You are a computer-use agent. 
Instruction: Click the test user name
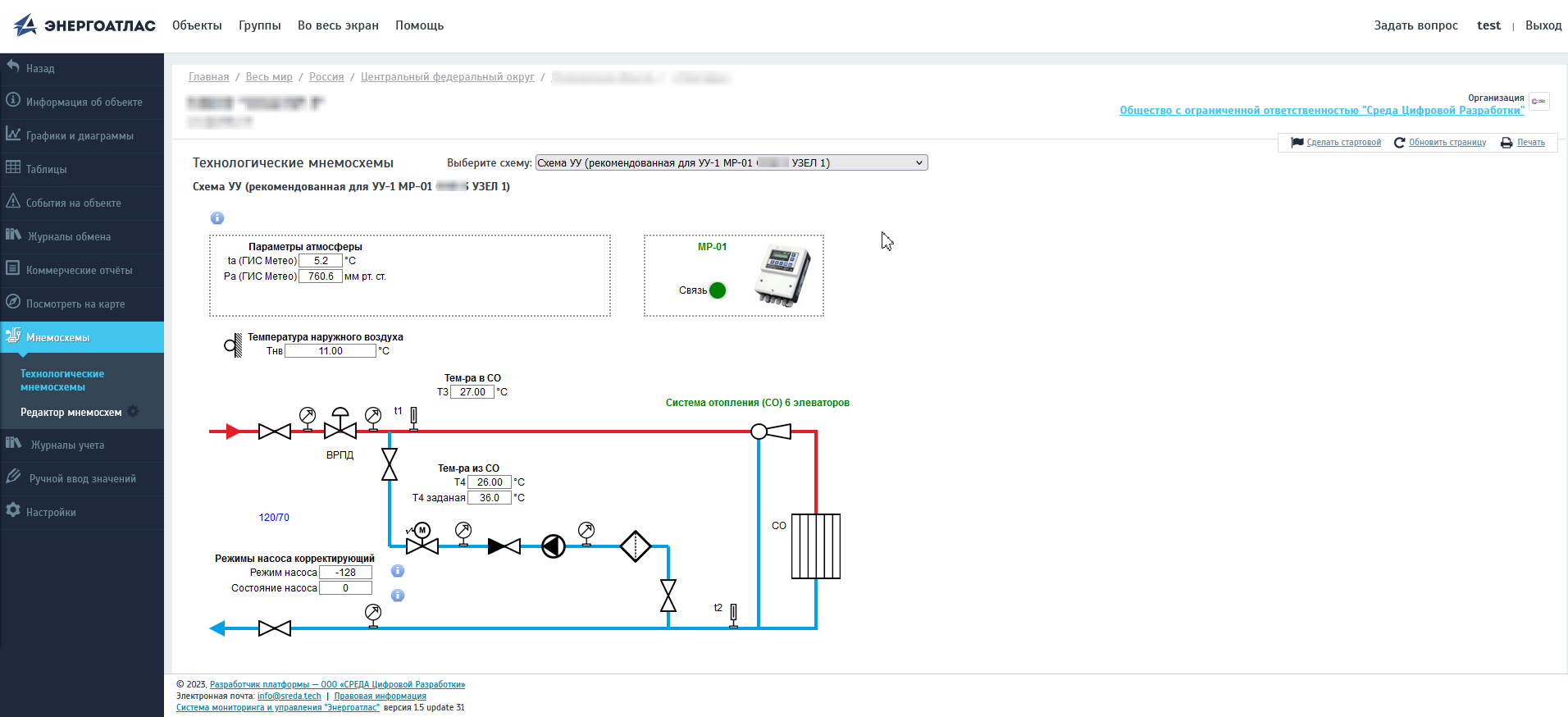pyautogui.click(x=1488, y=25)
